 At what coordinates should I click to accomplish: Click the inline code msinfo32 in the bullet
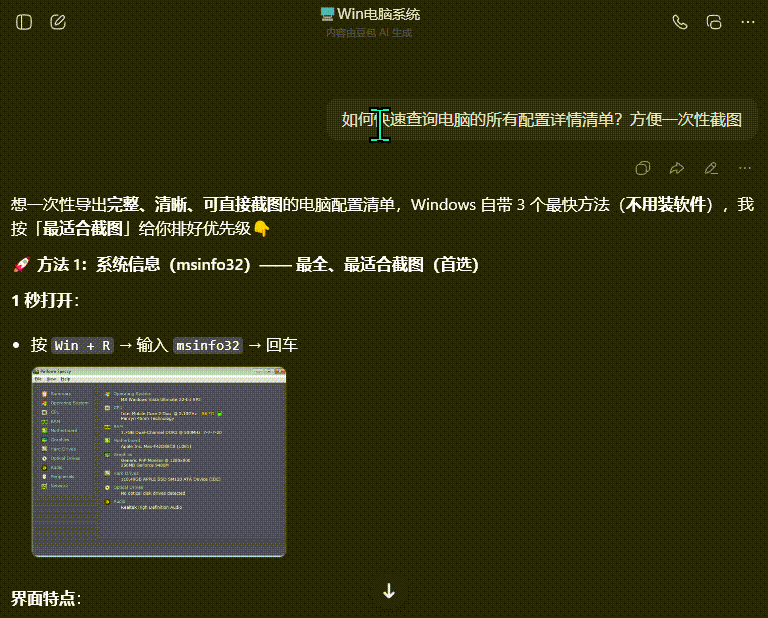coord(208,345)
